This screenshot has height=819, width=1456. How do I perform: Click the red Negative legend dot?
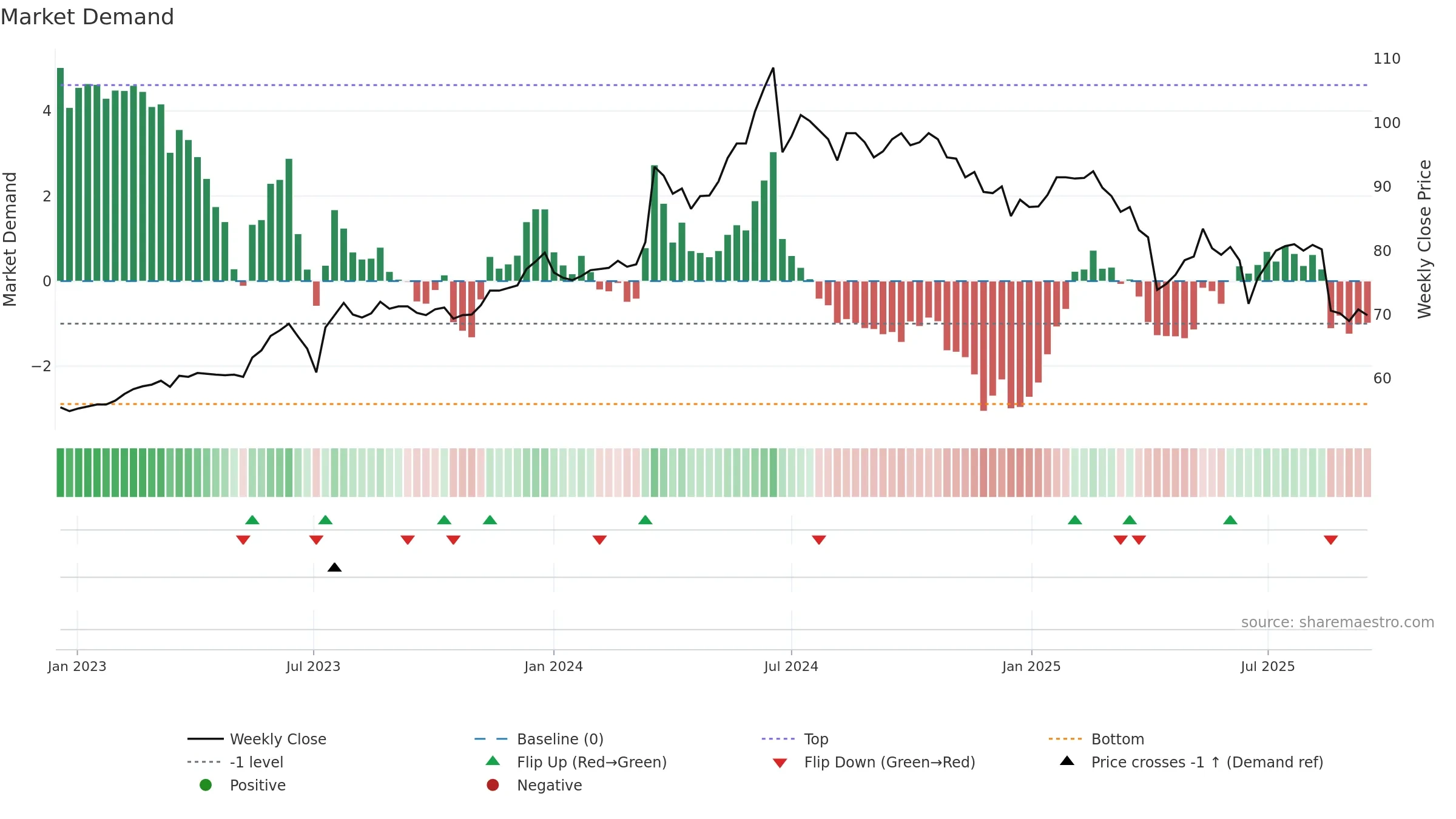[493, 785]
